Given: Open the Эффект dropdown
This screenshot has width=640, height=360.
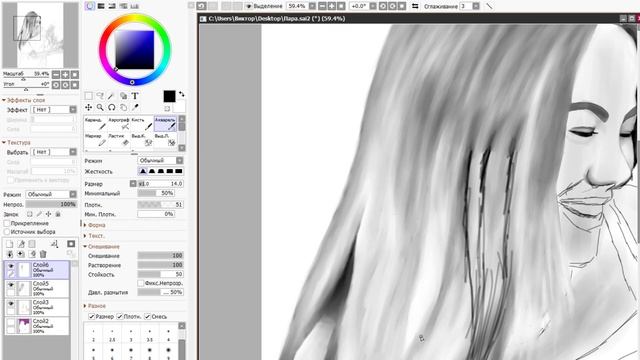Looking at the screenshot, I should [x=54, y=109].
